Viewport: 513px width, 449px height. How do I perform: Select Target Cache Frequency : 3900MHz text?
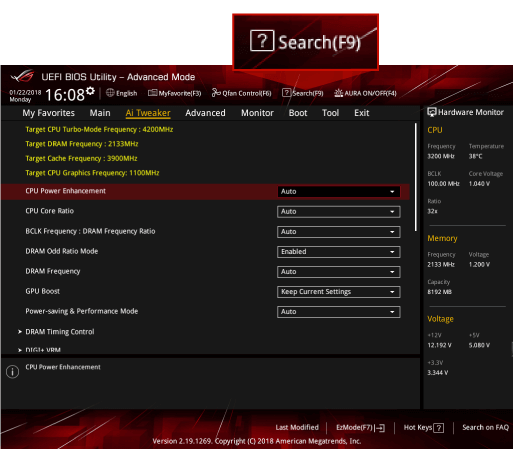click(x=81, y=158)
